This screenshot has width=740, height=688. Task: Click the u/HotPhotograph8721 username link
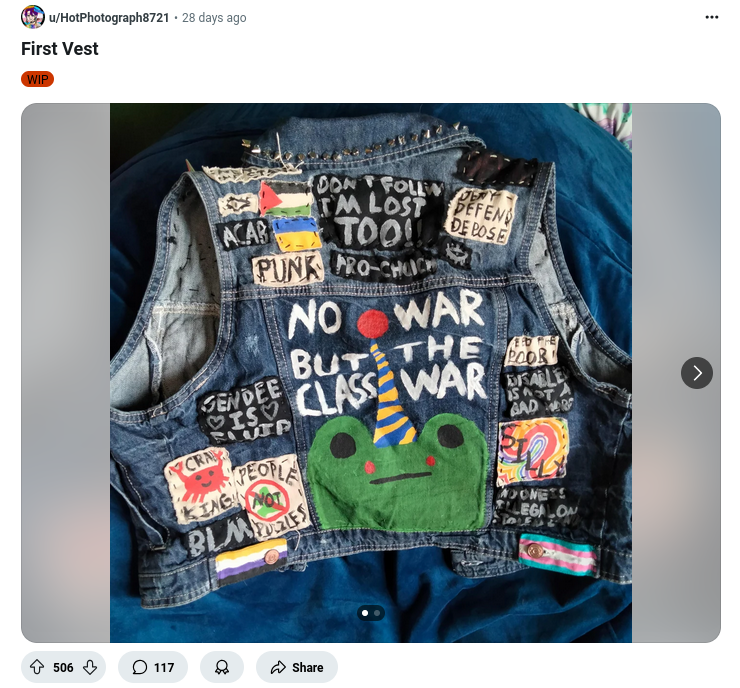[x=109, y=17]
